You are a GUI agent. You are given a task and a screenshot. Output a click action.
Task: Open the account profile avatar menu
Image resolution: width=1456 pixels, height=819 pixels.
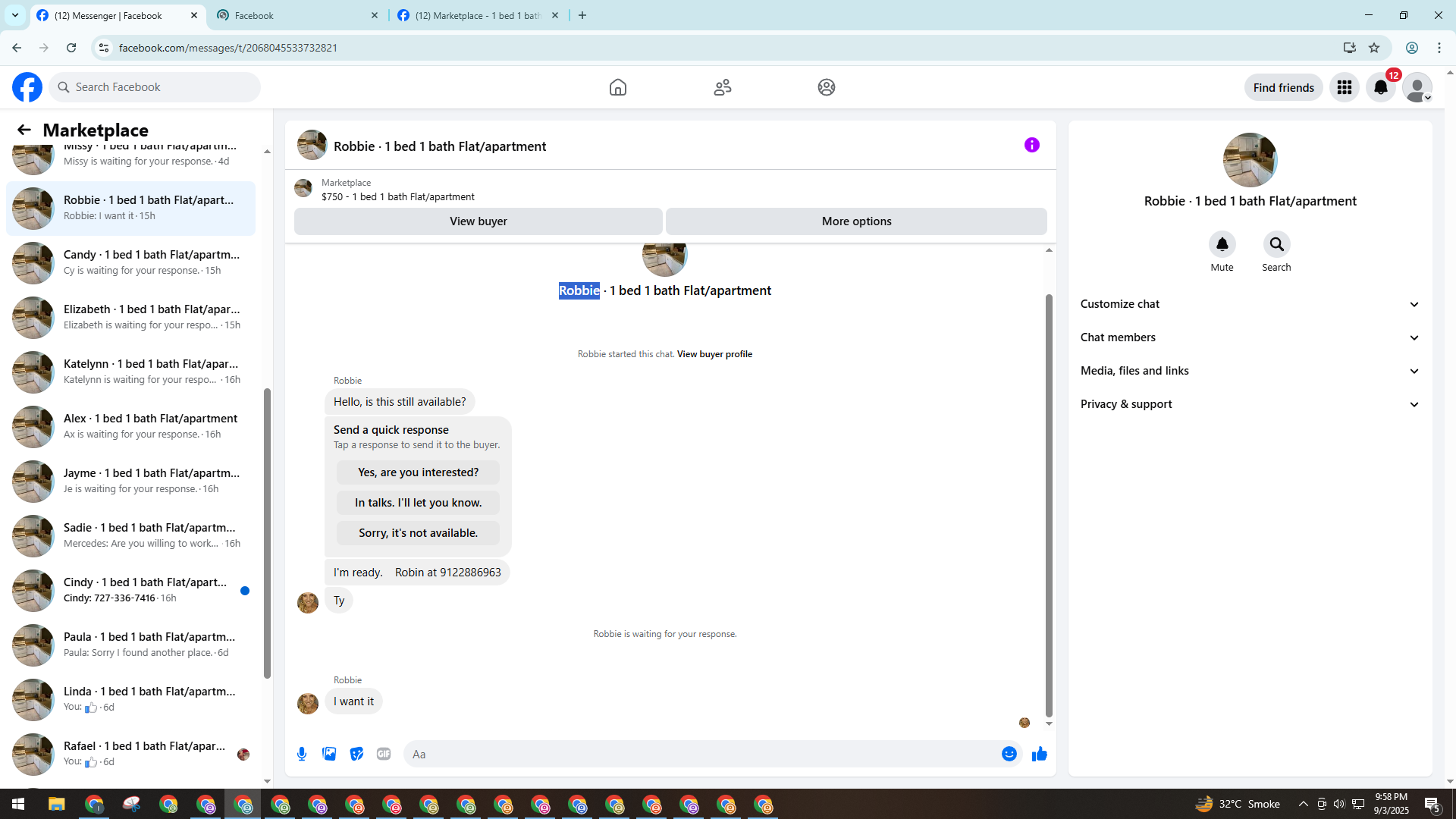click(x=1417, y=87)
